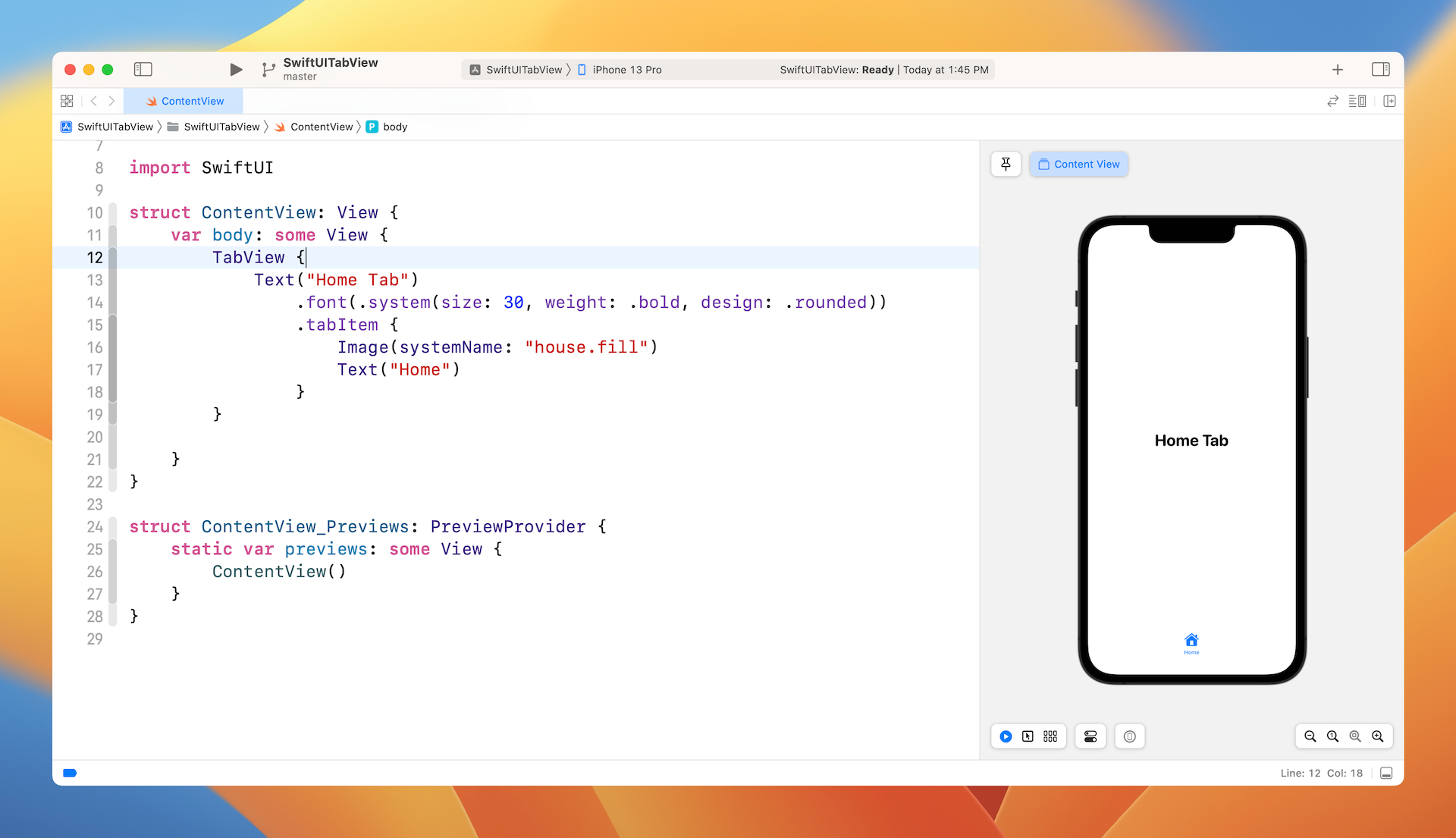This screenshot has height=838, width=1456.
Task: Open color scheme variants in the canvas
Action: [x=1050, y=736]
